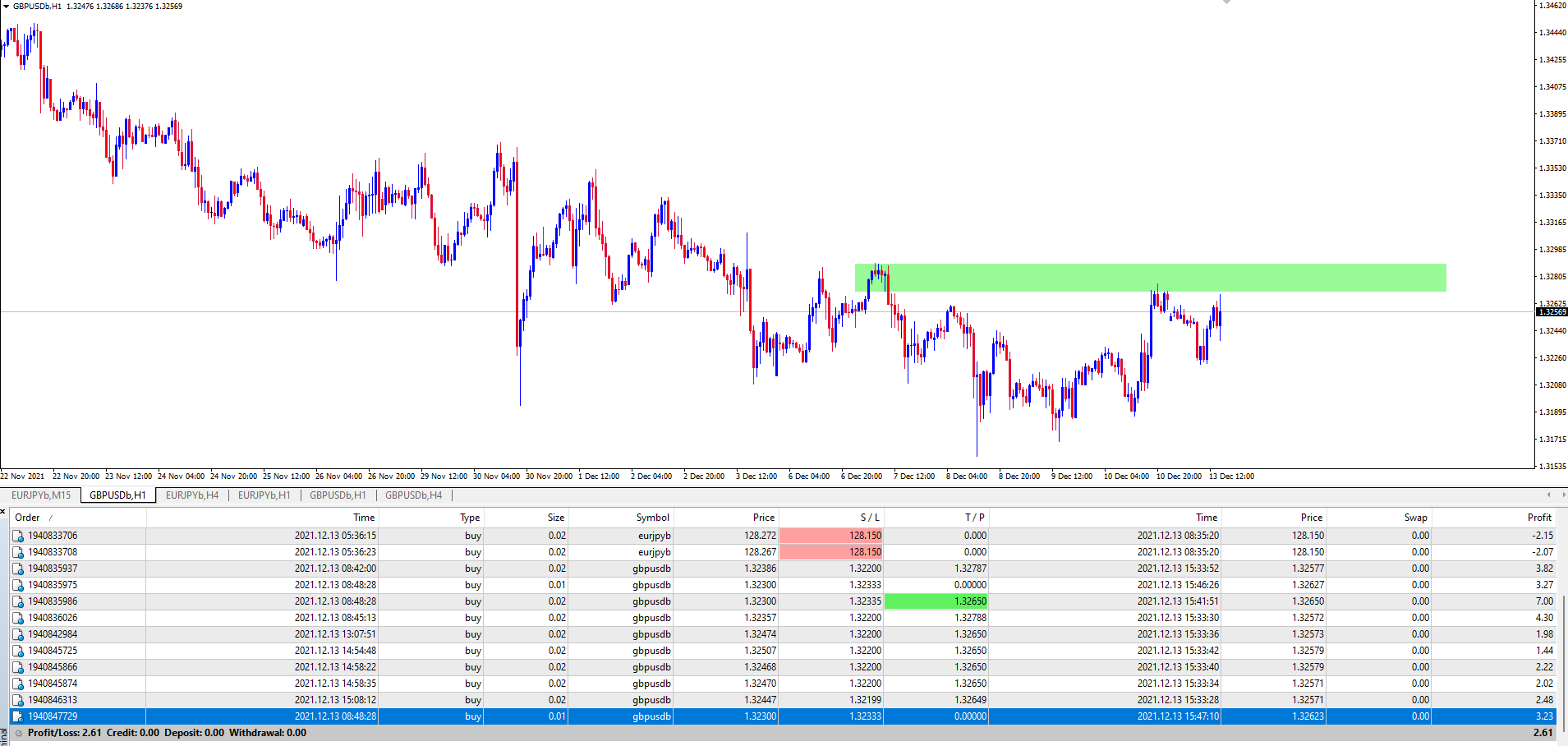Screen dimensions: 1568x746
Task: Click the order icon for 1940842984
Action: pos(17,634)
